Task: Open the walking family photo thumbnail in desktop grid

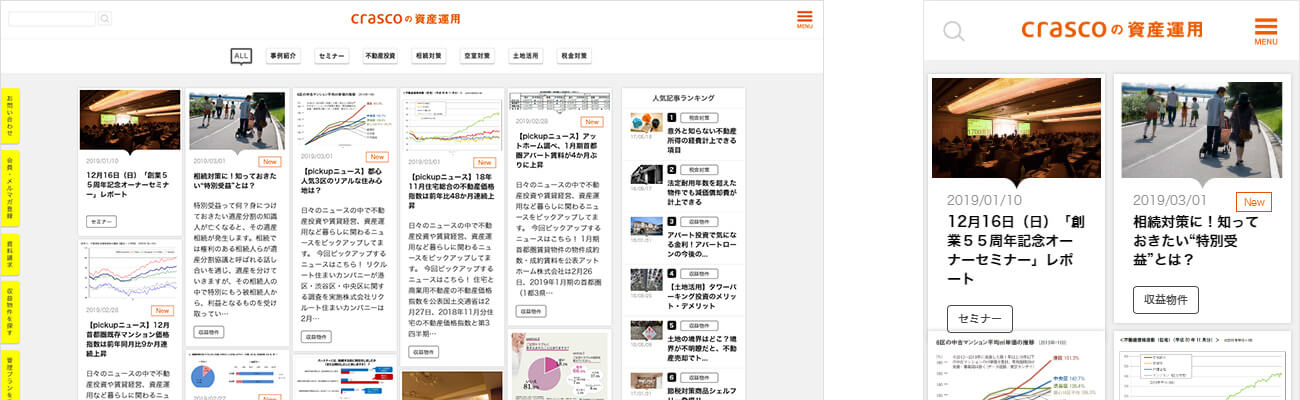Action: click(x=237, y=122)
